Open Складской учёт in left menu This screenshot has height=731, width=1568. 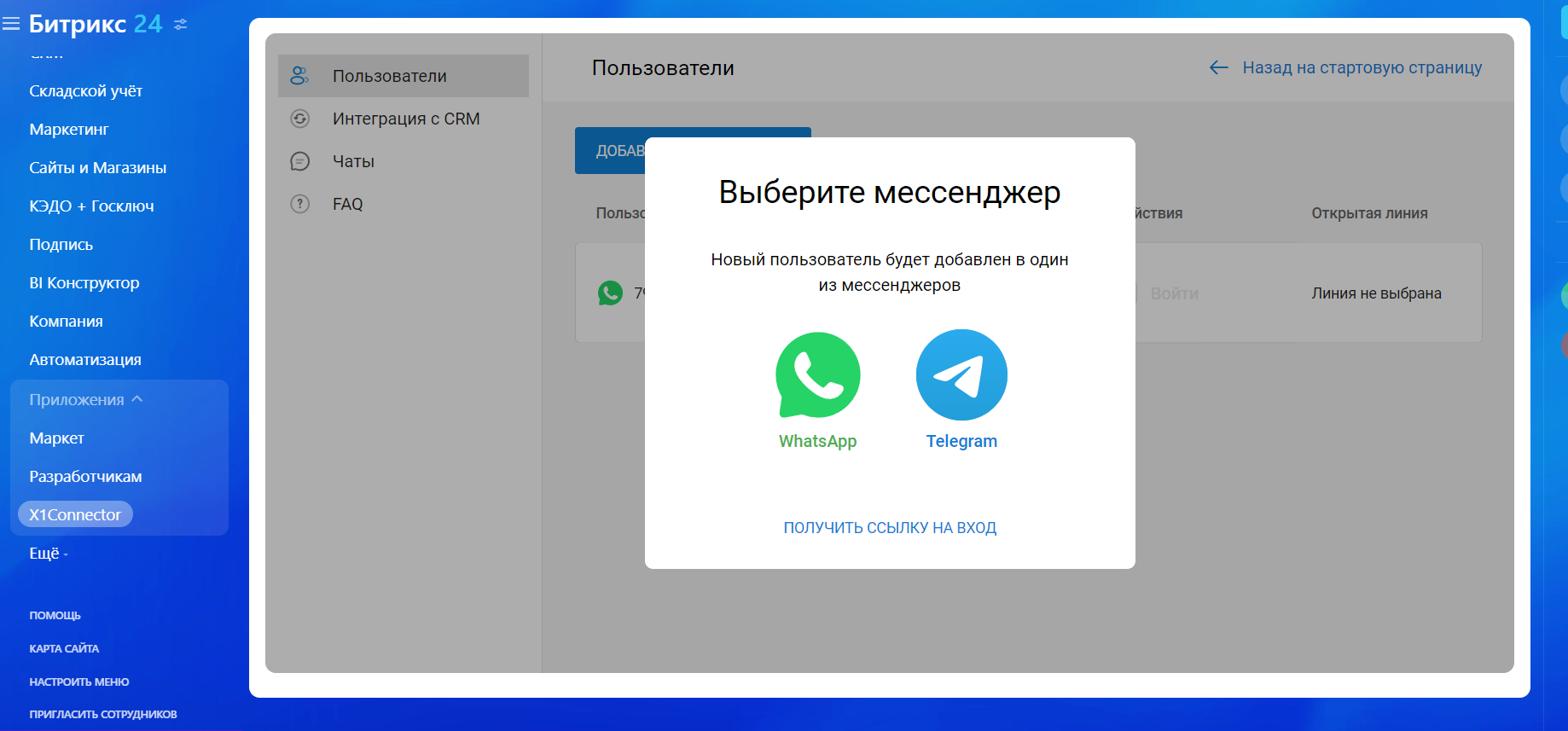[85, 90]
